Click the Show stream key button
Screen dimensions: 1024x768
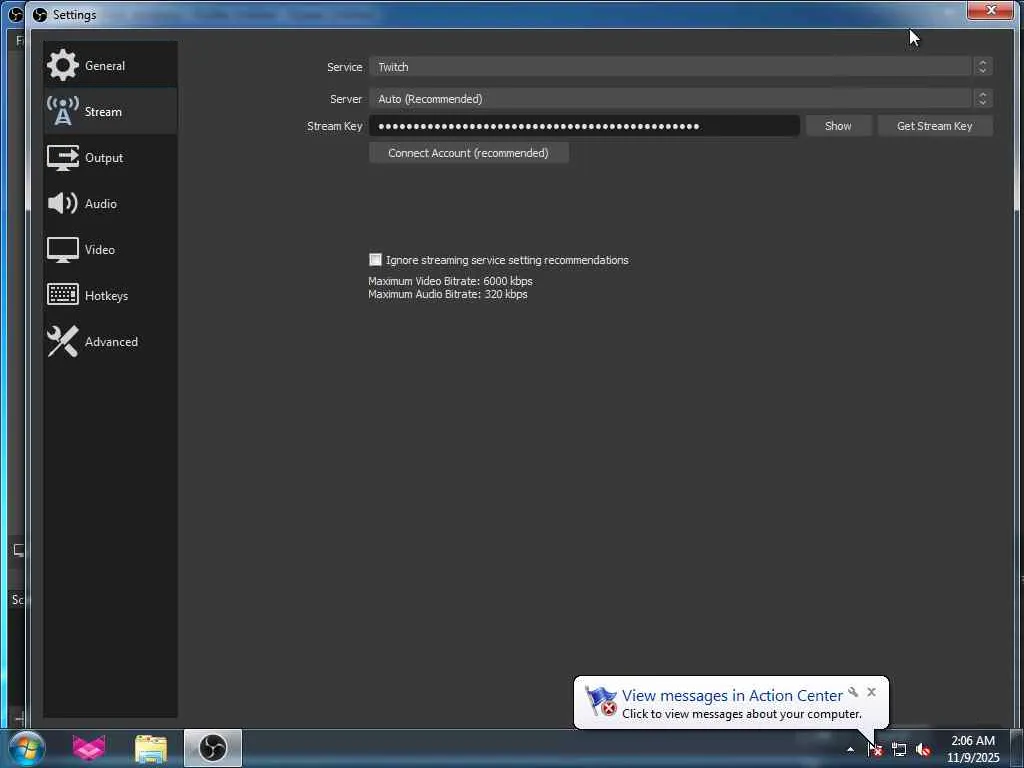838,126
